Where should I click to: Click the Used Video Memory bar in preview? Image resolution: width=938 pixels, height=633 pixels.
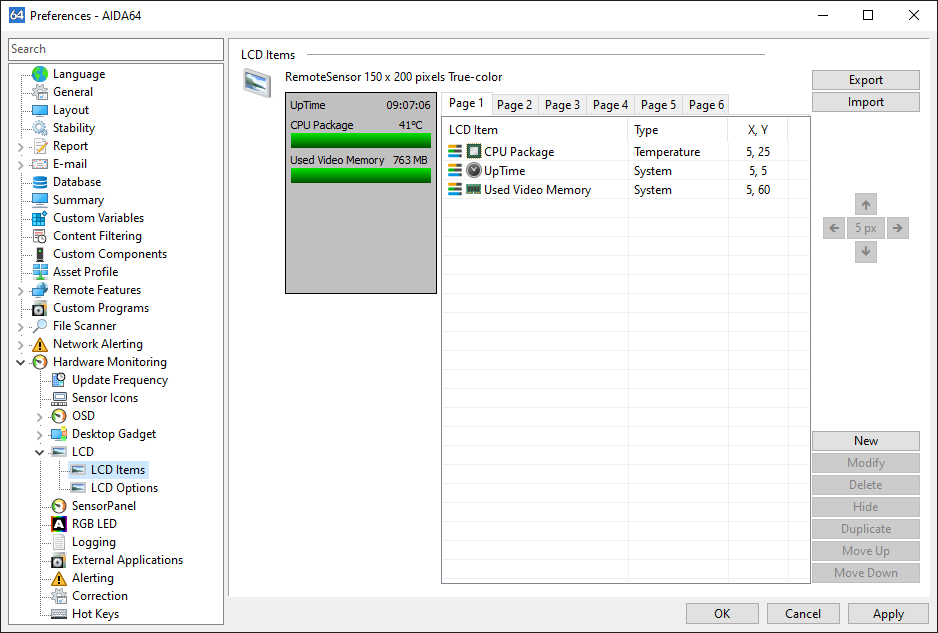click(x=361, y=175)
